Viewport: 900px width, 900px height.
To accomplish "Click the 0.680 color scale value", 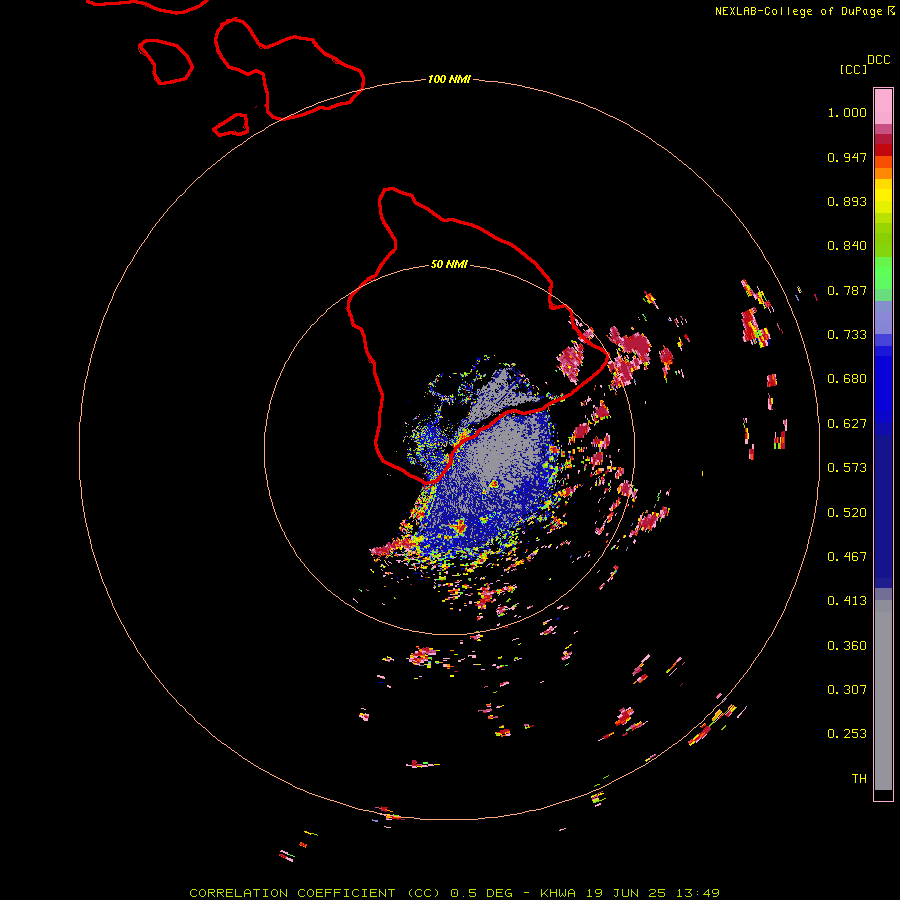I will (847, 379).
